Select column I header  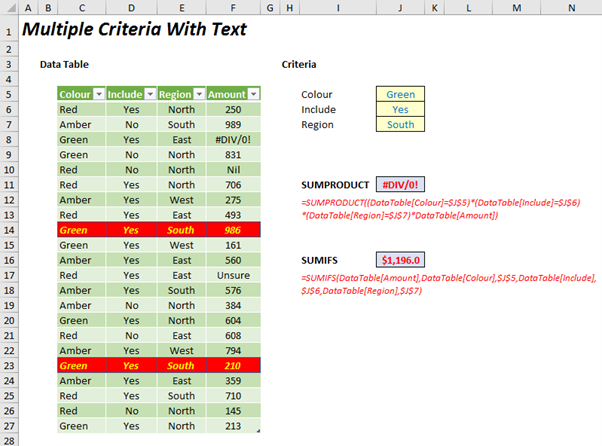(338, 8)
